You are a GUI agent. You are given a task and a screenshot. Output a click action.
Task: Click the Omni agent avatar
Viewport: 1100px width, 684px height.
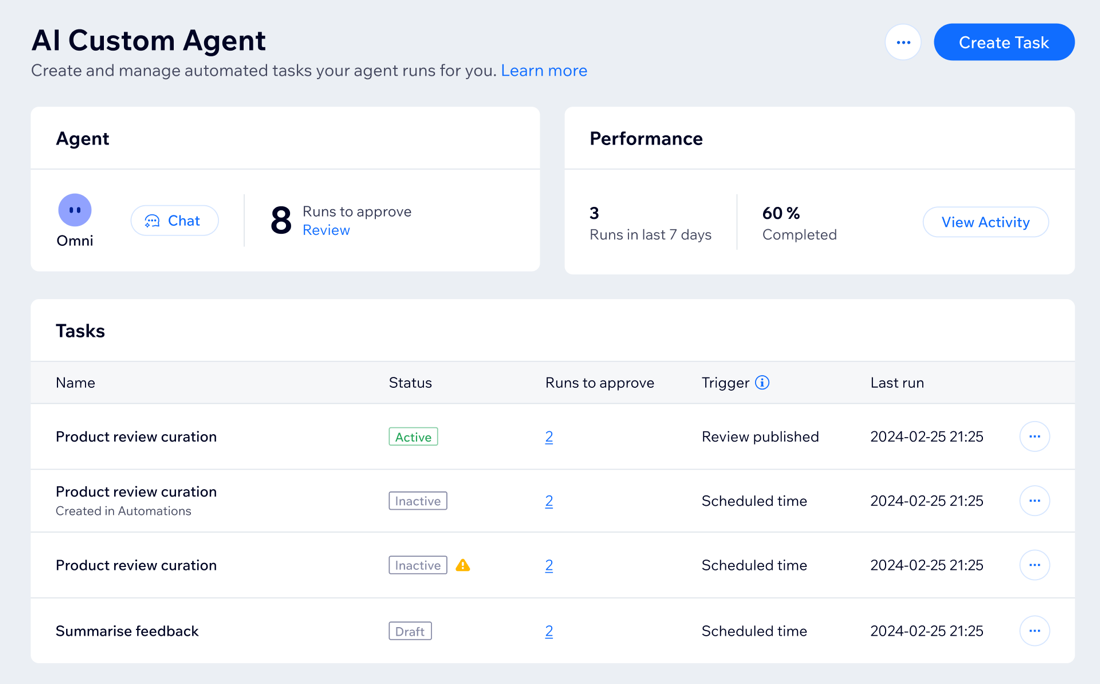point(74,210)
